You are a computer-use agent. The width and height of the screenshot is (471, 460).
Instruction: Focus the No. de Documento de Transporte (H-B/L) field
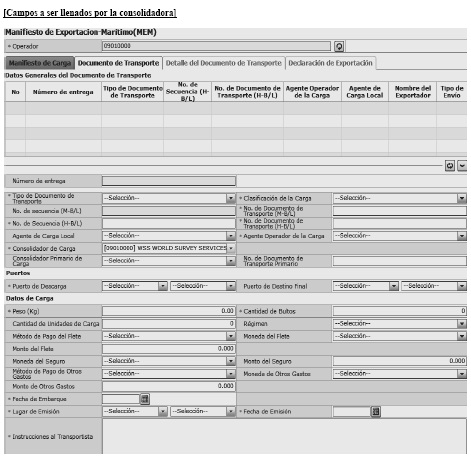point(400,223)
